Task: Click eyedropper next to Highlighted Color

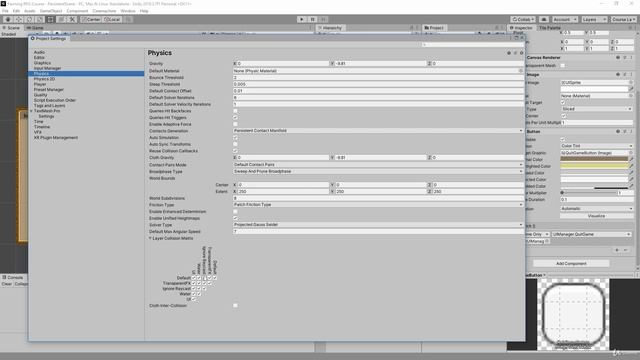Action: [x=631, y=166]
